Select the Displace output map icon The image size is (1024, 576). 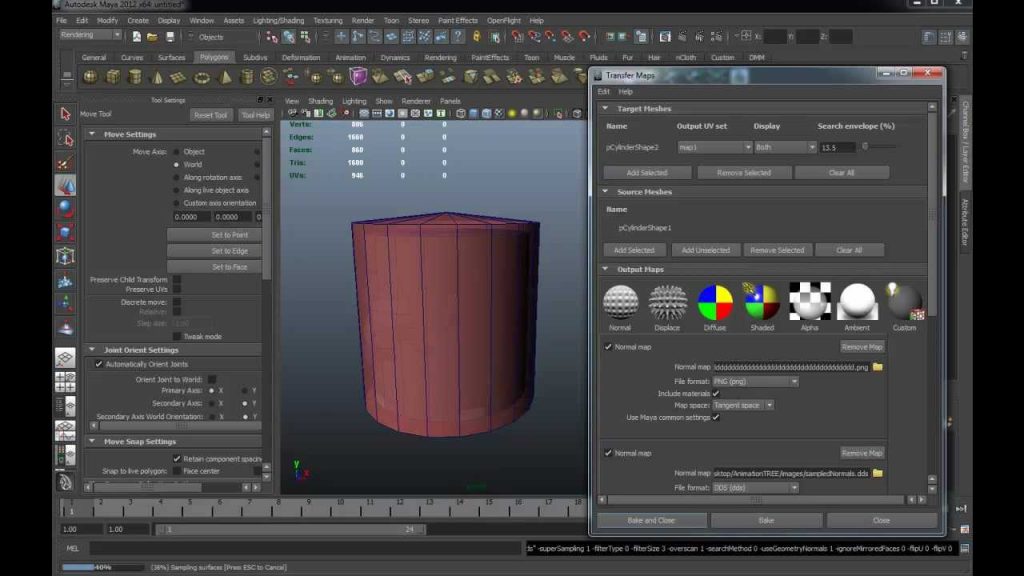(667, 301)
